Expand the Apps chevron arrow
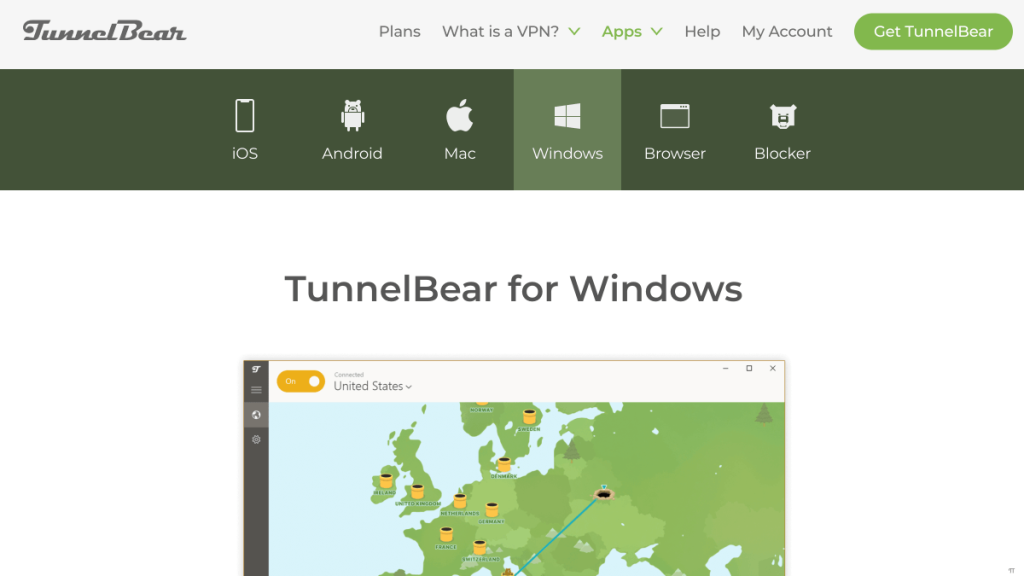The width and height of the screenshot is (1024, 576). [656, 31]
